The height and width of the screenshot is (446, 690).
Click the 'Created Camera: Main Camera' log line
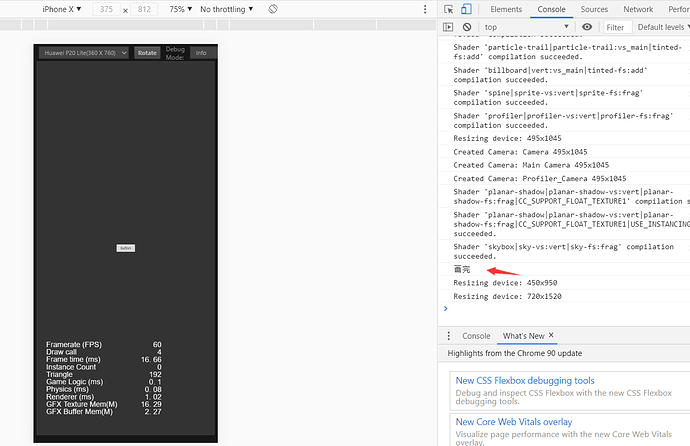531,165
